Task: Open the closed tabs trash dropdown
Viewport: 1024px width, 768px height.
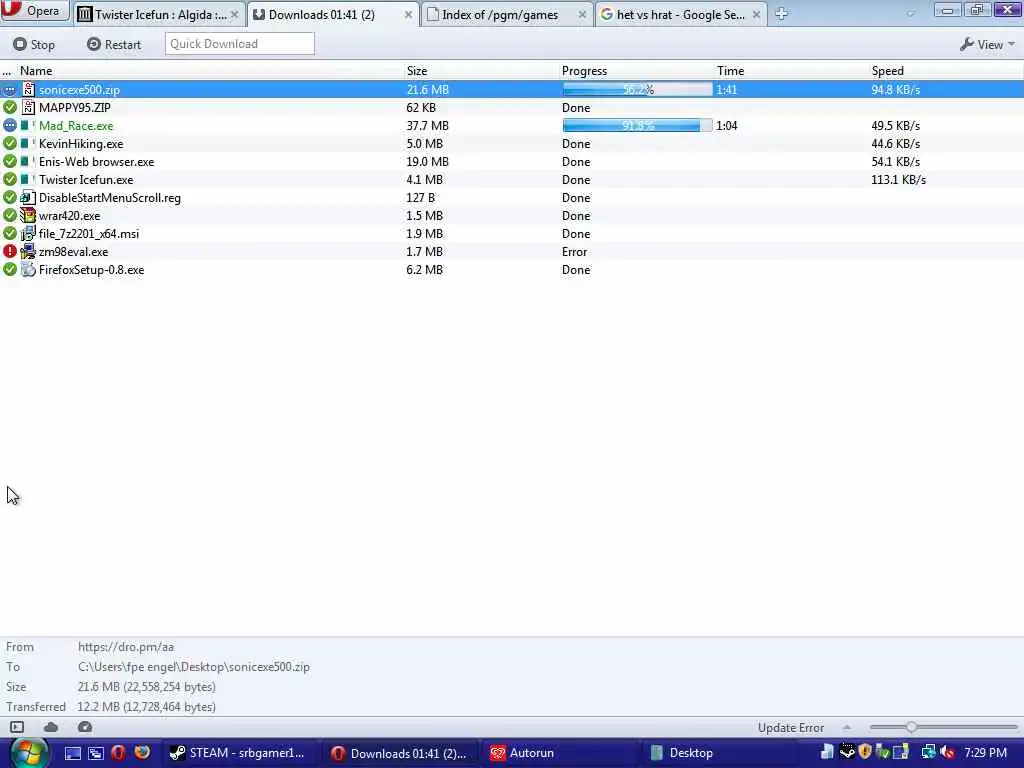Action: pyautogui.click(x=910, y=13)
